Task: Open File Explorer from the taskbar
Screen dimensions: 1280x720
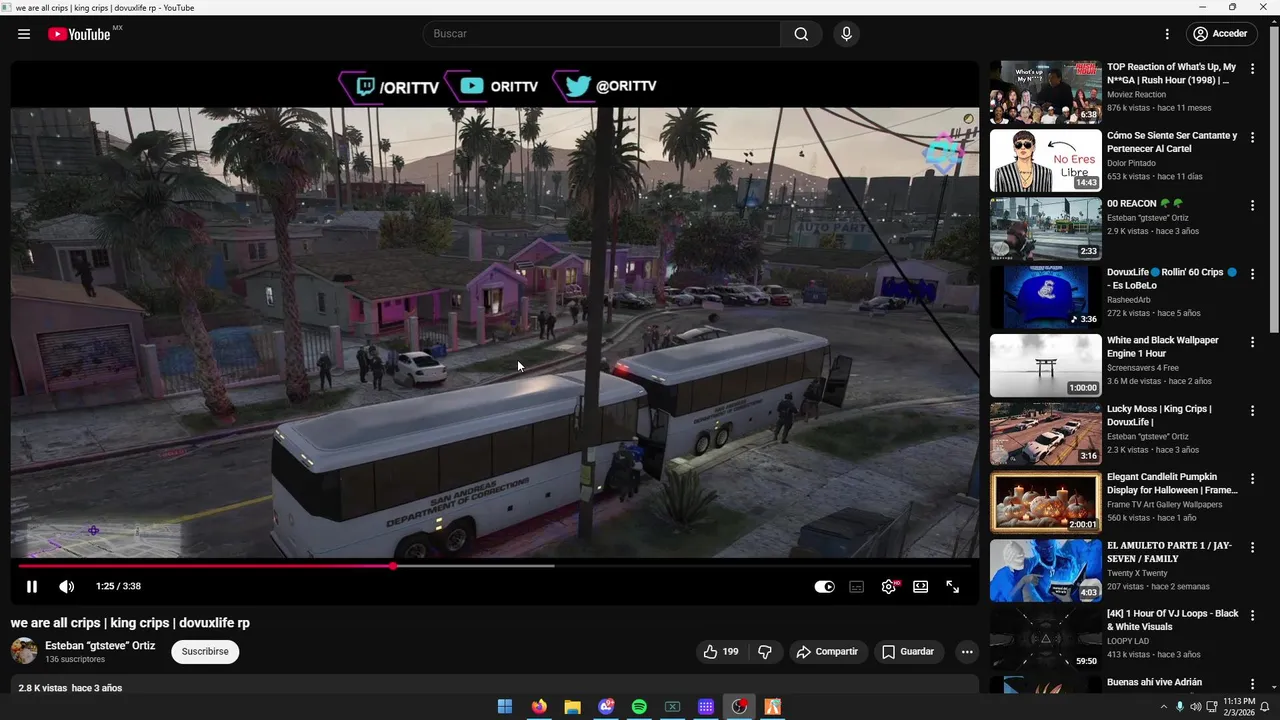Action: pyautogui.click(x=572, y=707)
